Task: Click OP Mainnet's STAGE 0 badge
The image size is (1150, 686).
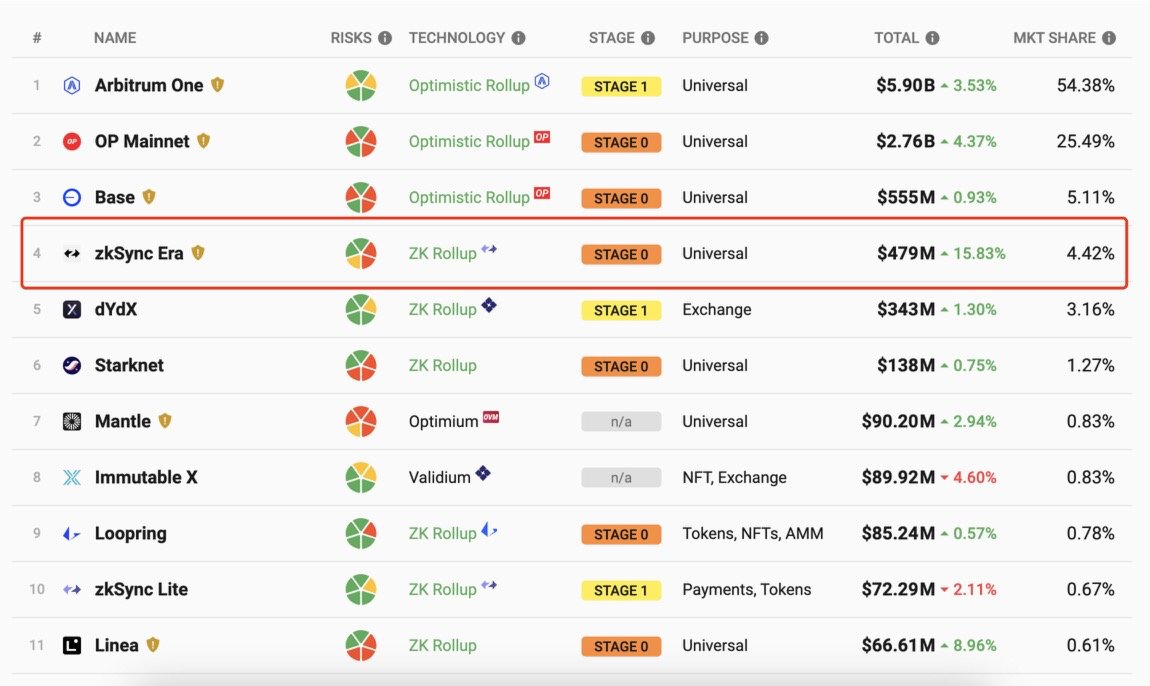Action: [621, 142]
